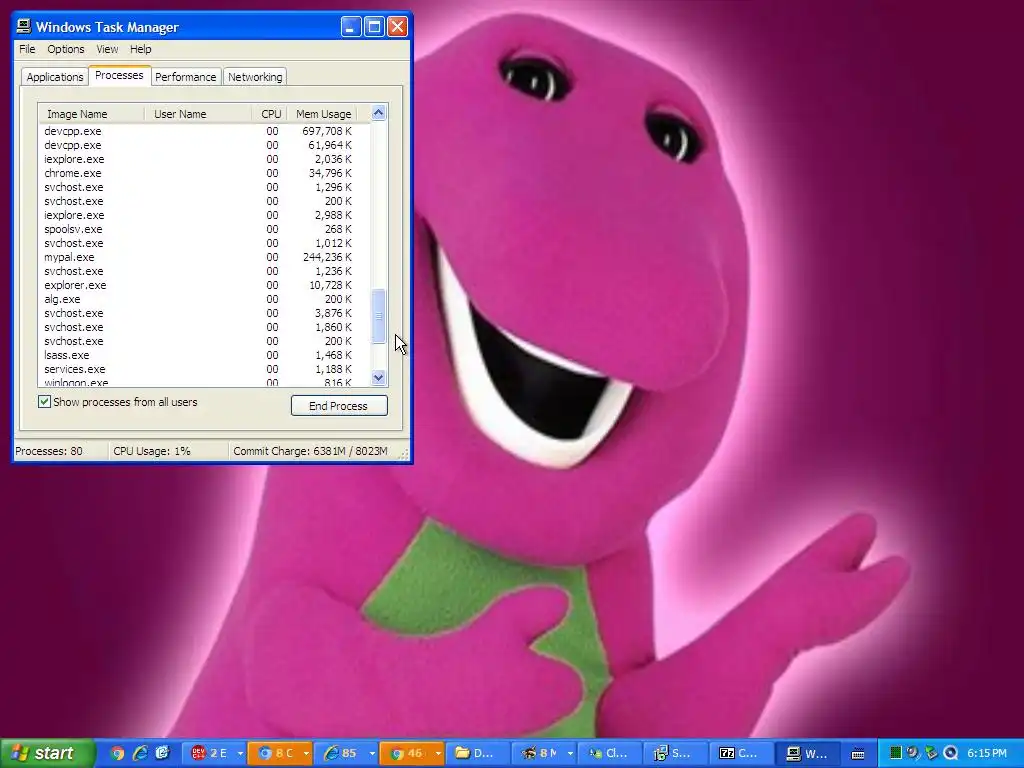
Task: Expand the 8 M taskbar group arrow
Action: click(x=570, y=754)
